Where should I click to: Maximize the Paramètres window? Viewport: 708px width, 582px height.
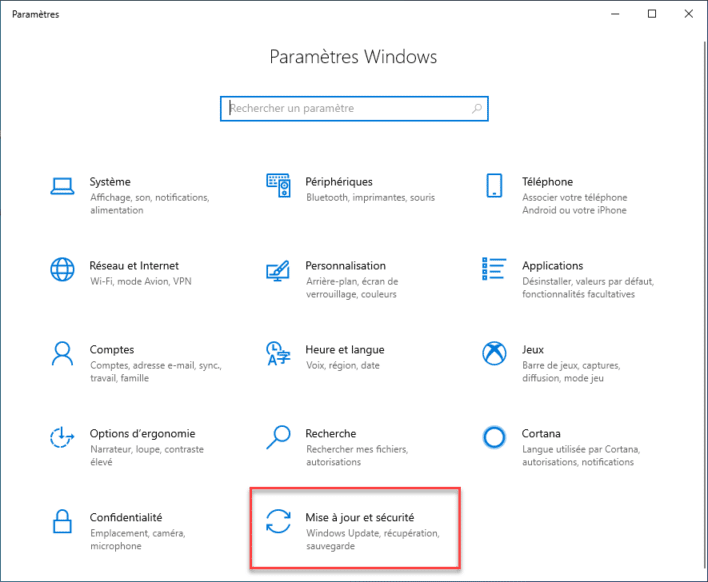click(x=652, y=14)
